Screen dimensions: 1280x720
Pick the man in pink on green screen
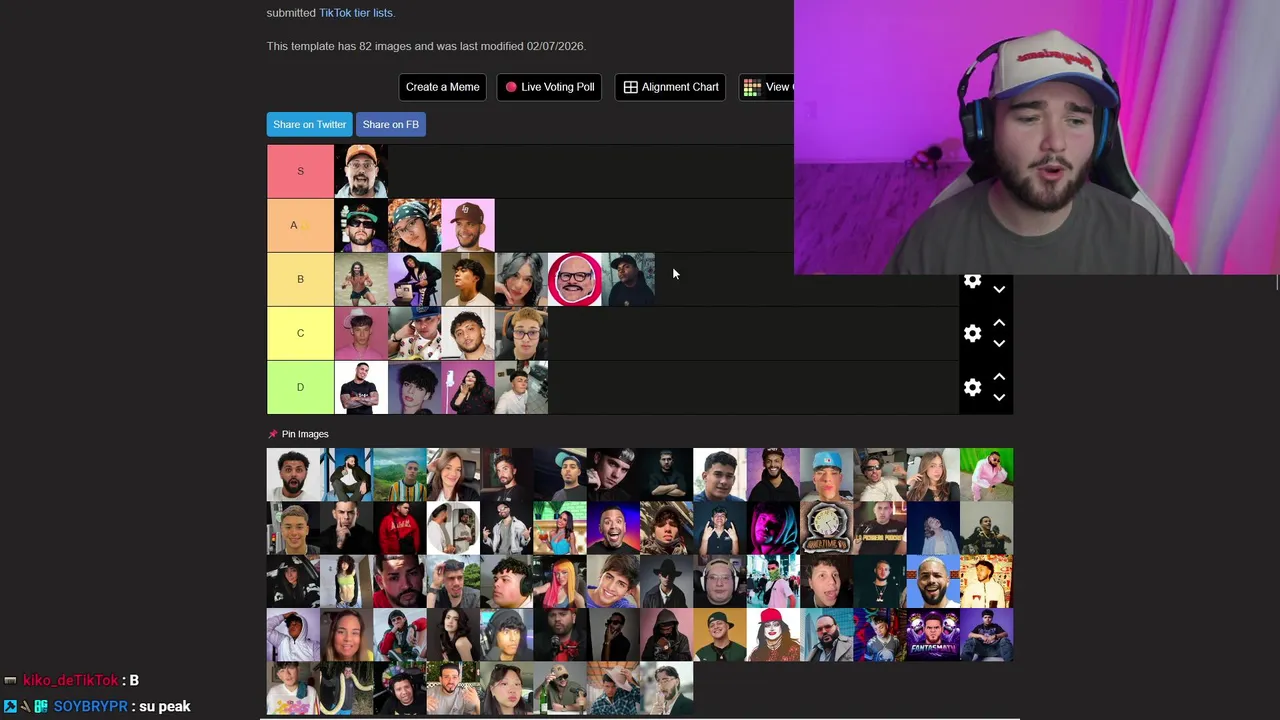(986, 475)
